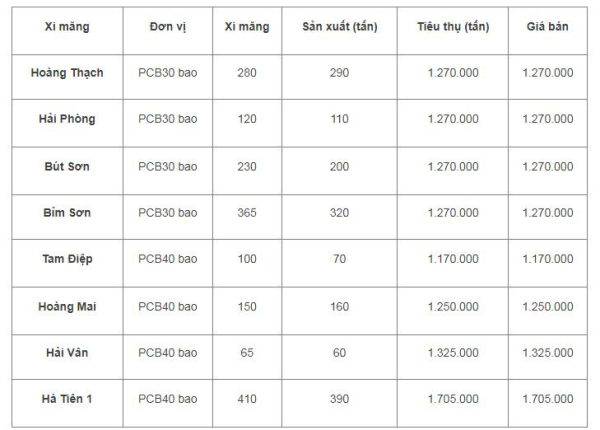
Task: Click the "Hoàng Thạch" row label
Action: pos(68,73)
